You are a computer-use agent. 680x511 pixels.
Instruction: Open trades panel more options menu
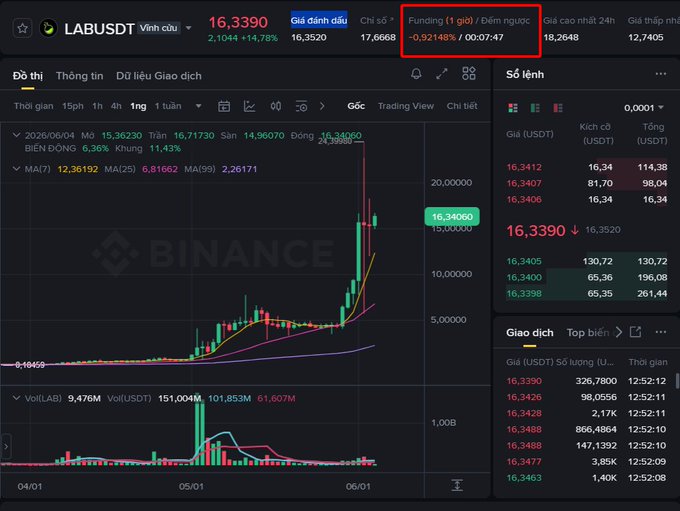pos(660,332)
